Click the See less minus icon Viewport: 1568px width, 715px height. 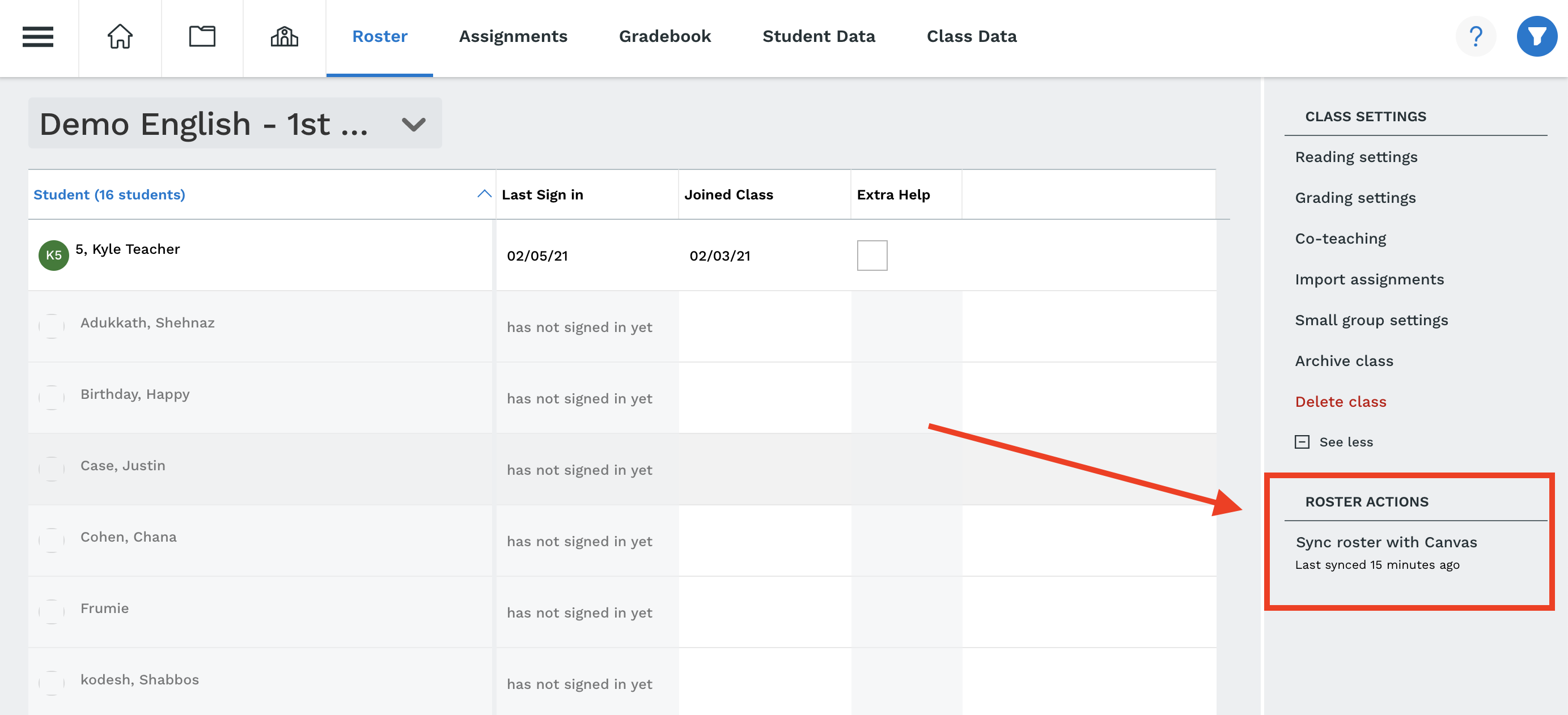[1302, 442]
